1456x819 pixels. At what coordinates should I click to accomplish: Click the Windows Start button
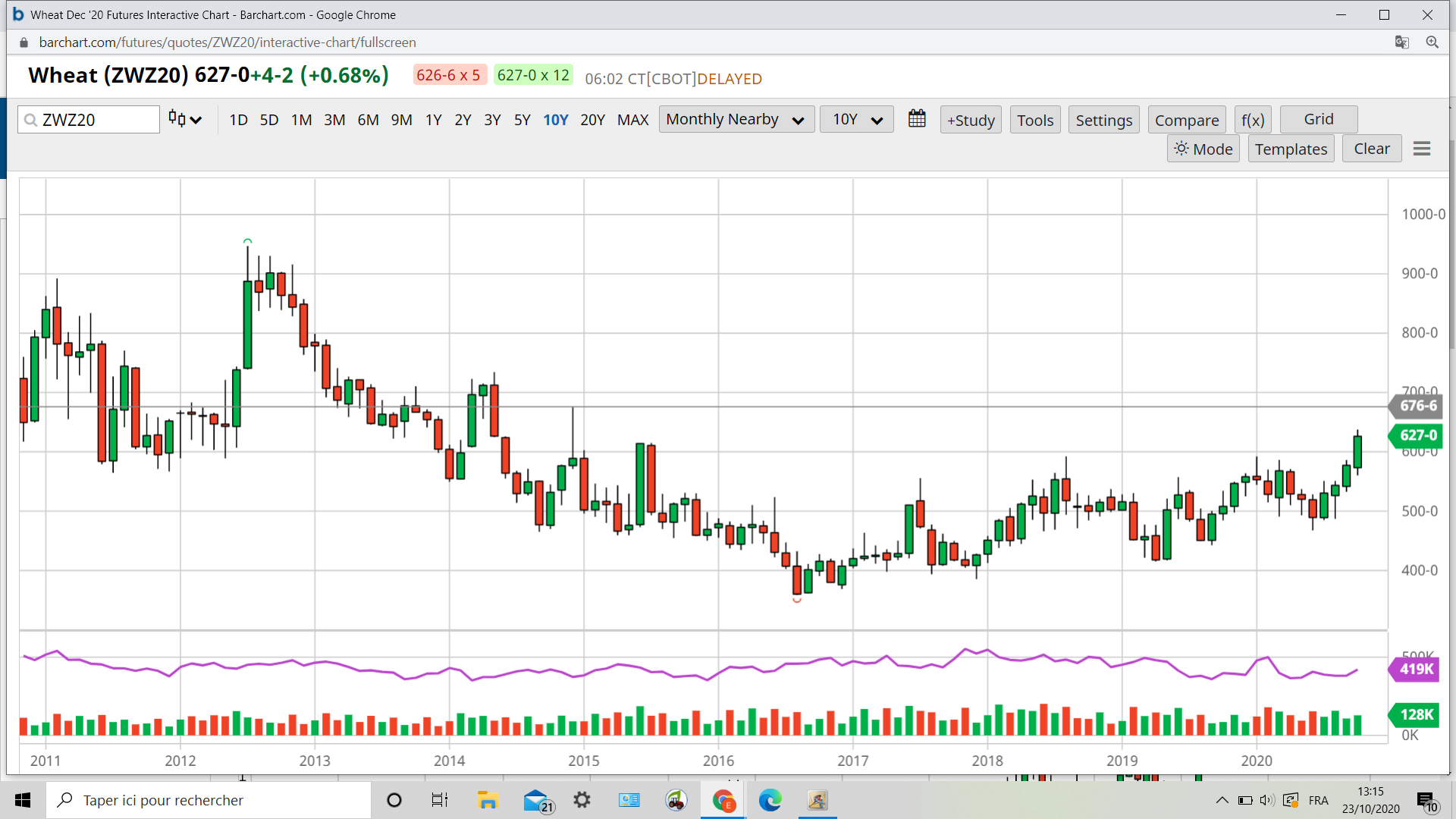(x=23, y=800)
